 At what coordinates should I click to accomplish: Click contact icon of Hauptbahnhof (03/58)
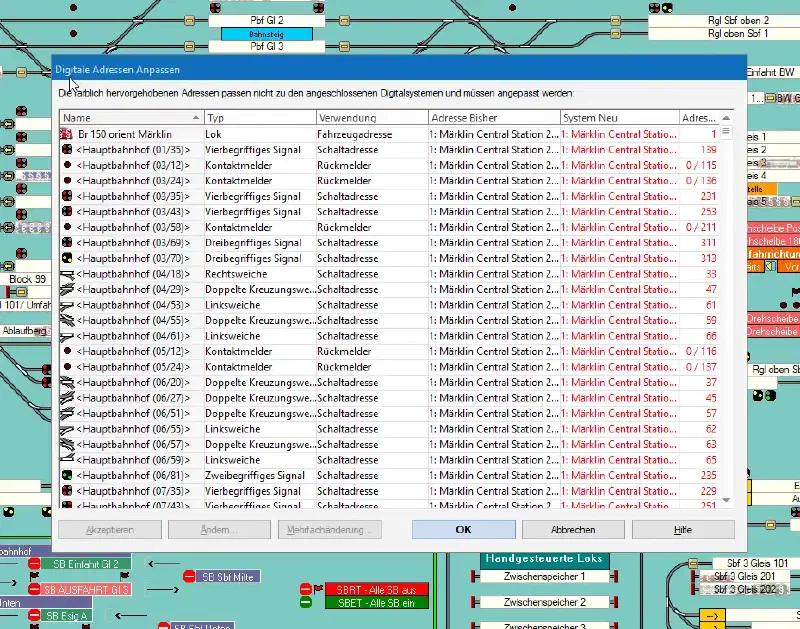coord(67,227)
